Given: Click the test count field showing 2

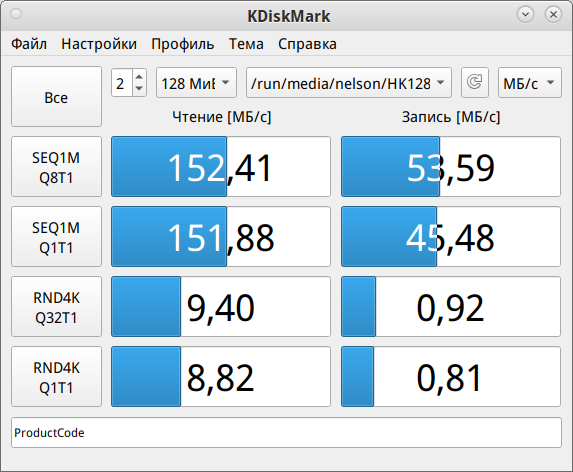Looking at the screenshot, I should (x=122, y=83).
